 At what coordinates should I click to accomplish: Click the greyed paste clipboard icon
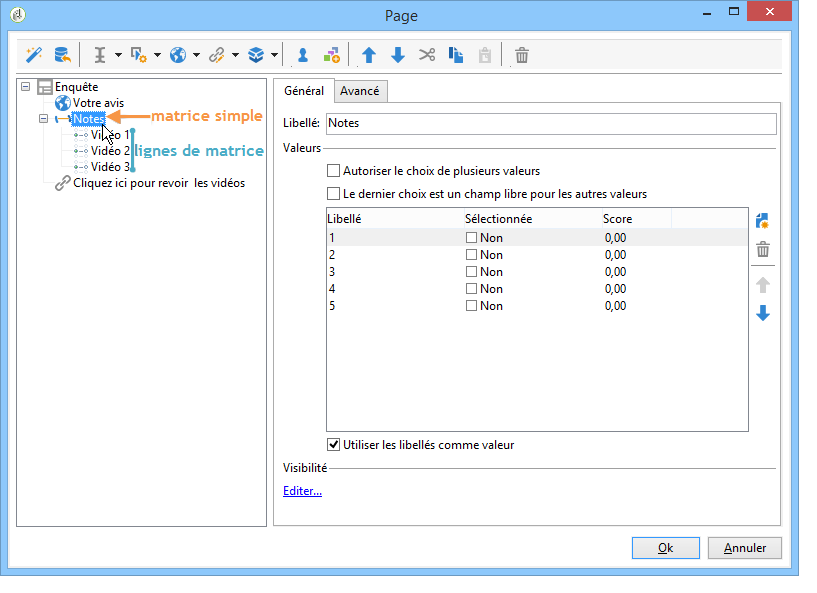[485, 55]
